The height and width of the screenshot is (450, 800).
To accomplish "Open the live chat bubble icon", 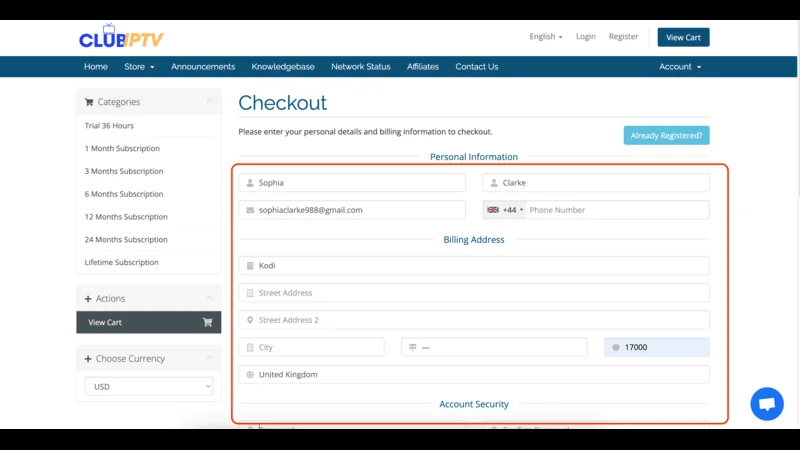I will coord(767,404).
